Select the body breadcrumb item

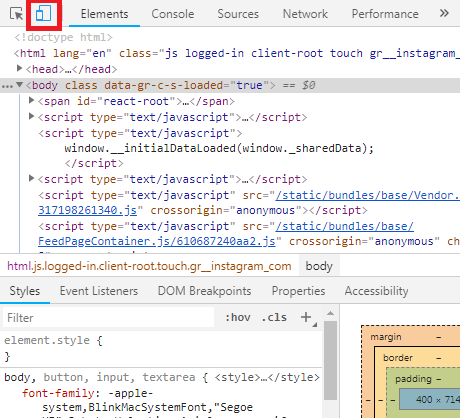[x=319, y=266]
